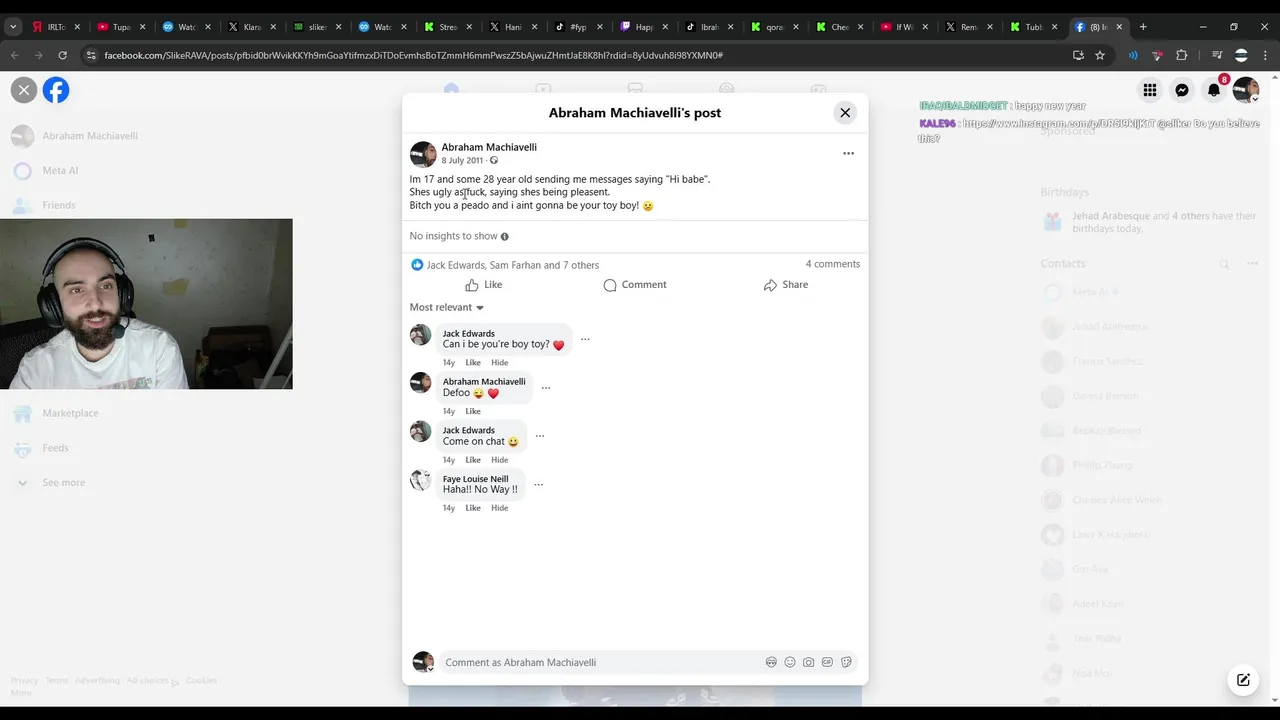
Task: Open the Messenger icon
Action: point(1182,90)
